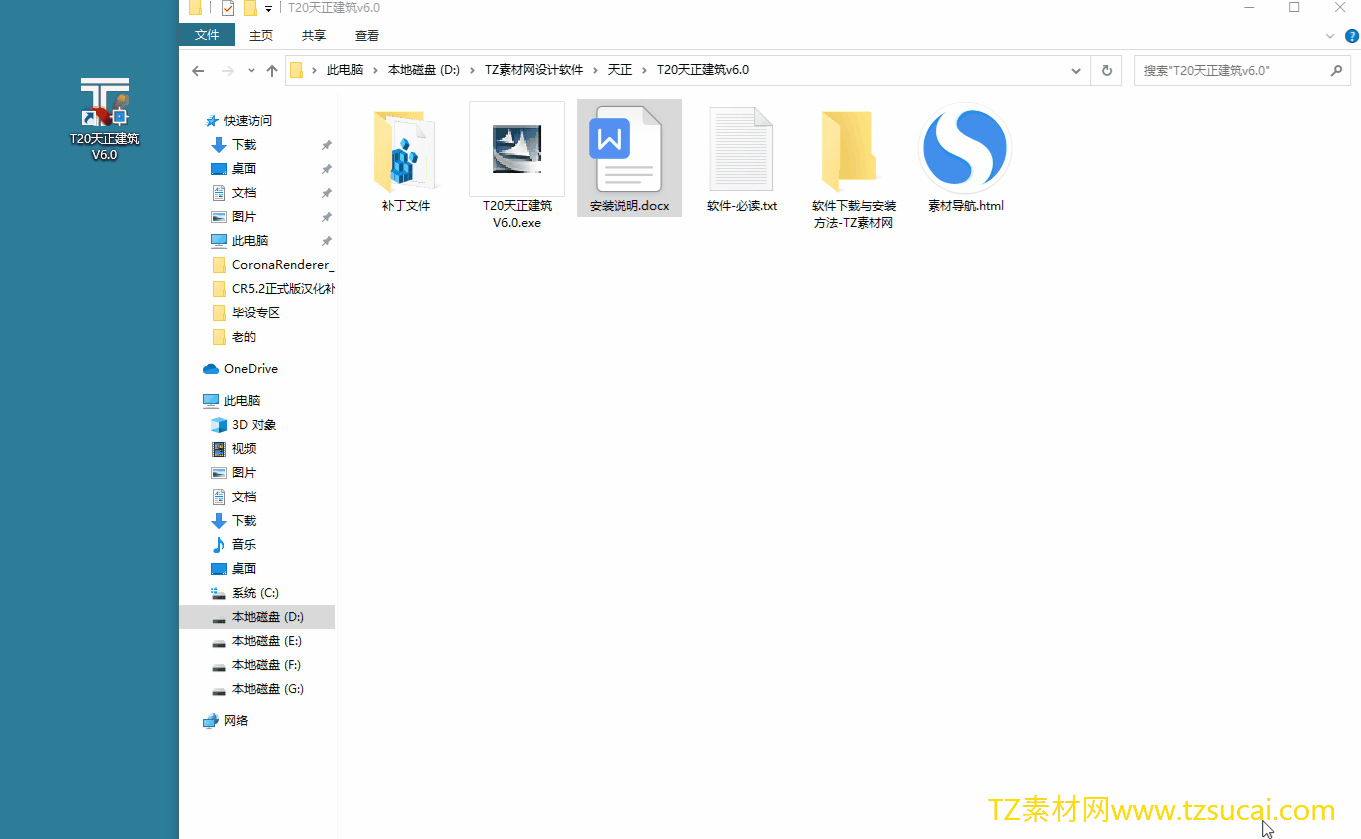The width and height of the screenshot is (1361, 839).
Task: Click the search magnifier icon
Action: click(1336, 71)
